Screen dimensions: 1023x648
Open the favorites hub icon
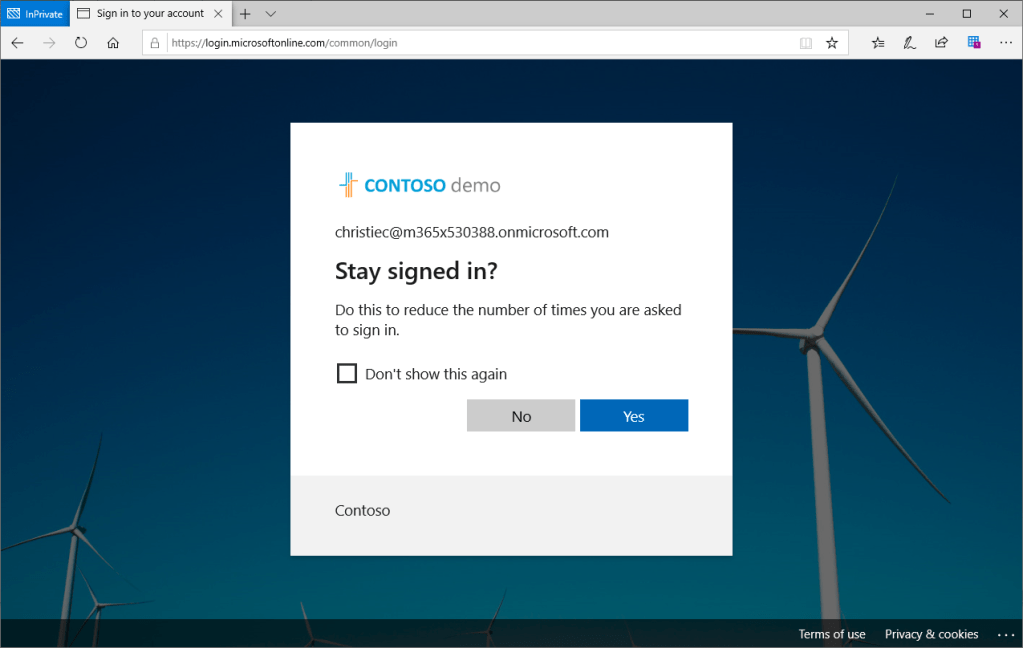point(878,43)
